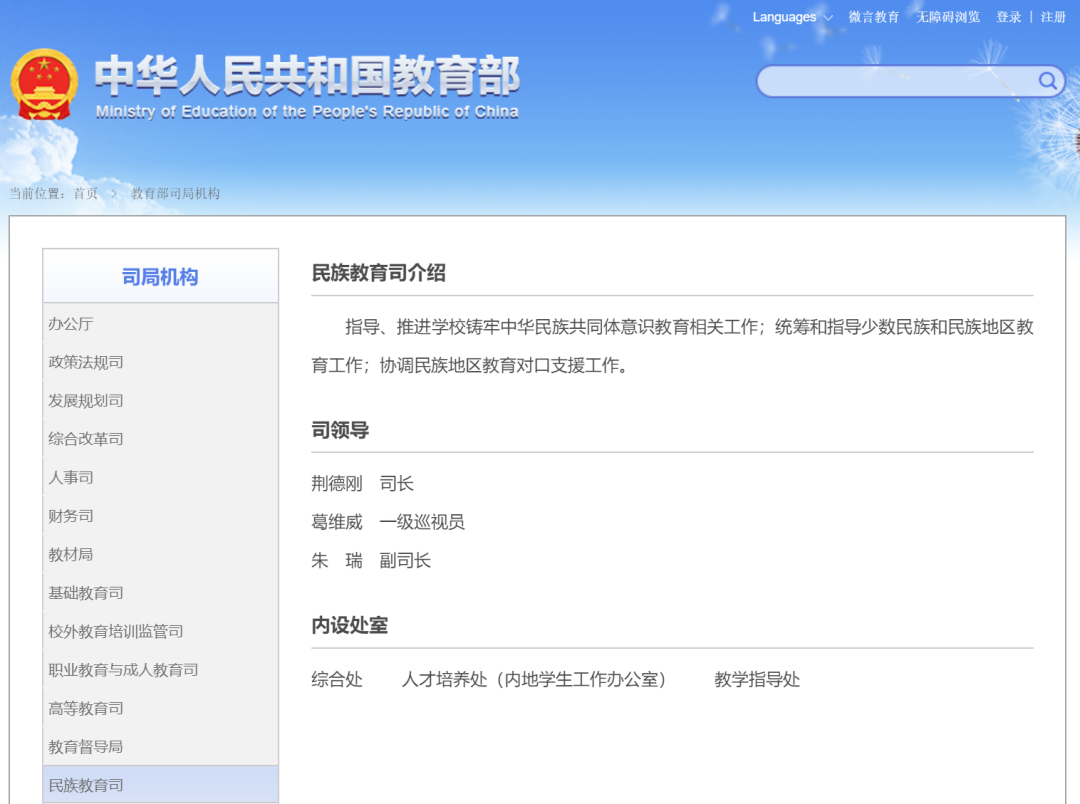The height and width of the screenshot is (804, 1080).
Task: Go to 首页 via the breadcrumb
Action: pos(88,193)
